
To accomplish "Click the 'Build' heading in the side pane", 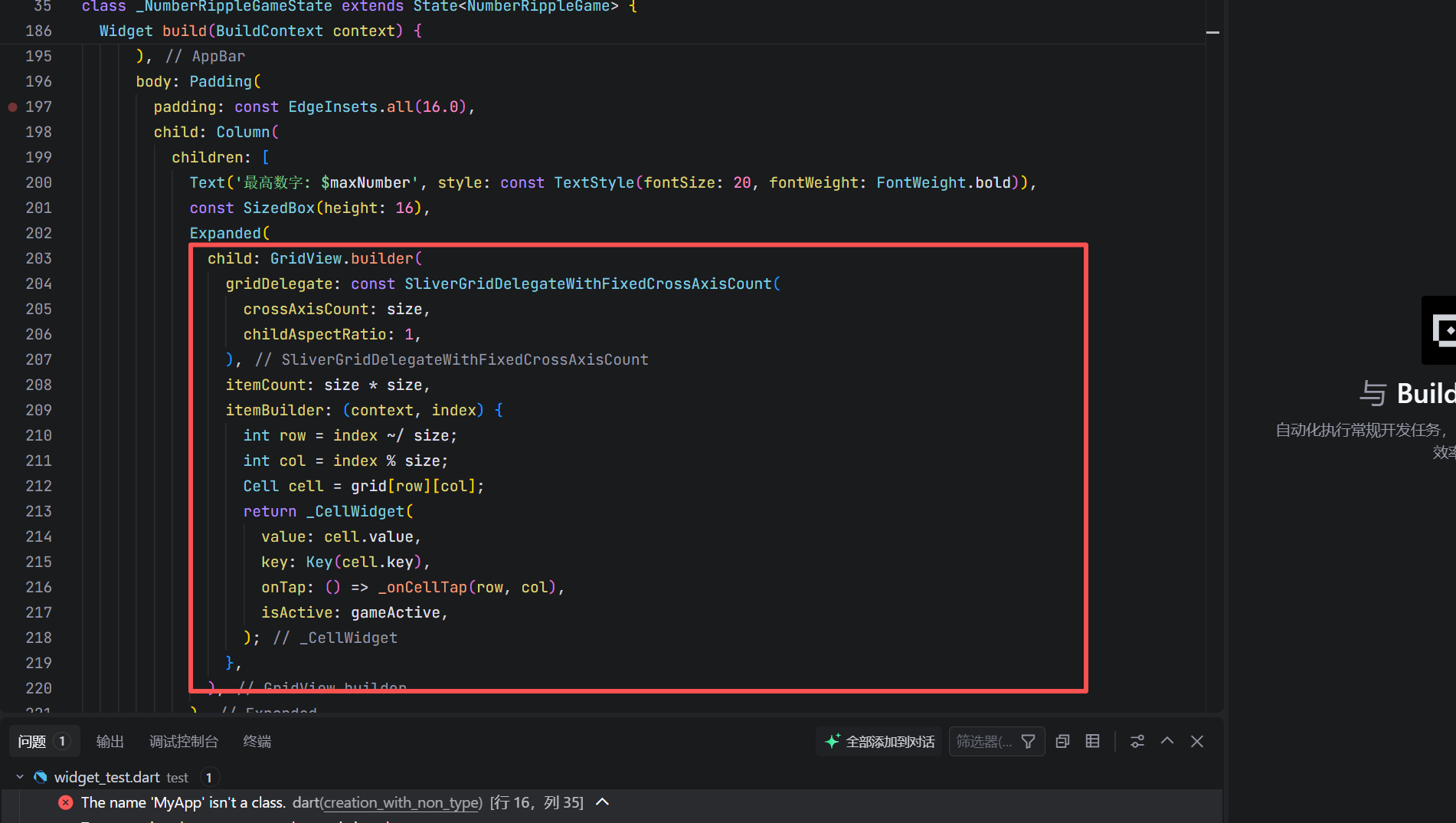I will [x=1426, y=394].
